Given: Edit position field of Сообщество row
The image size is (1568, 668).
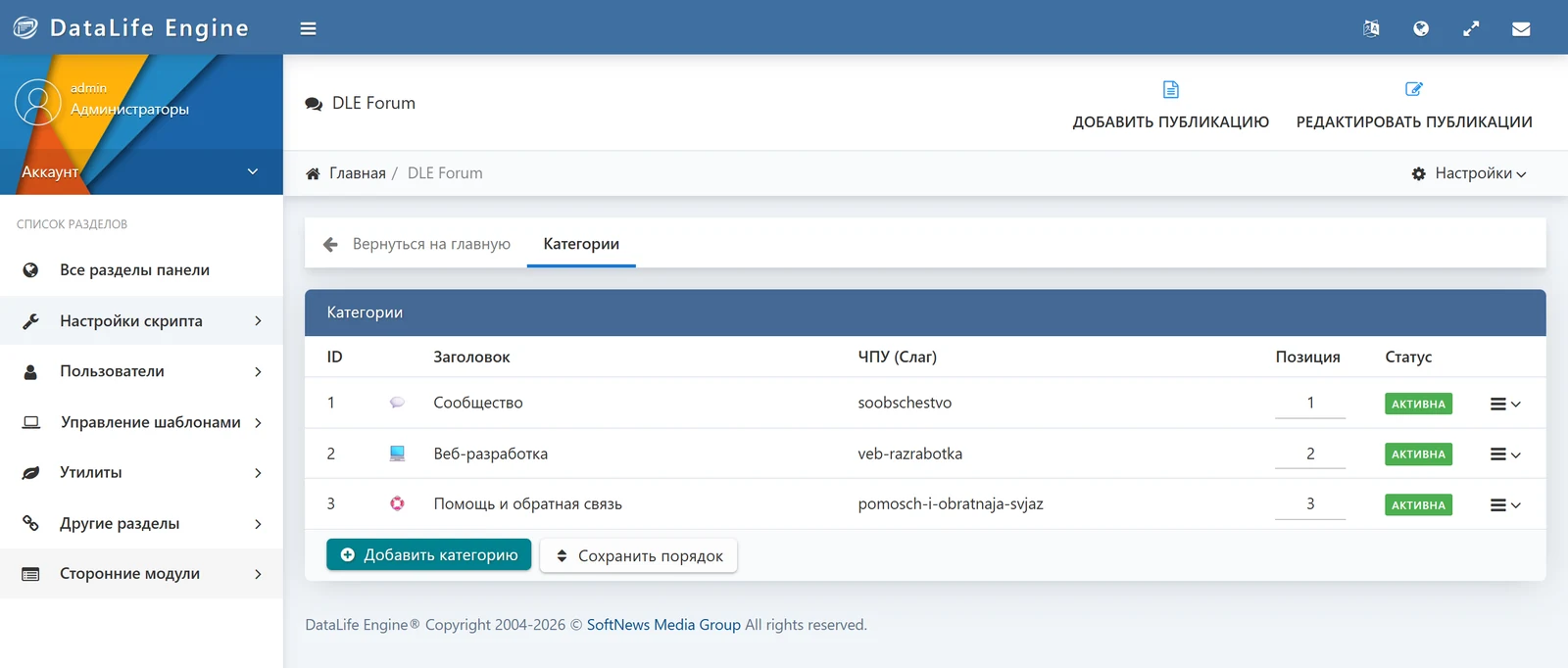Looking at the screenshot, I should pyautogui.click(x=1310, y=403).
